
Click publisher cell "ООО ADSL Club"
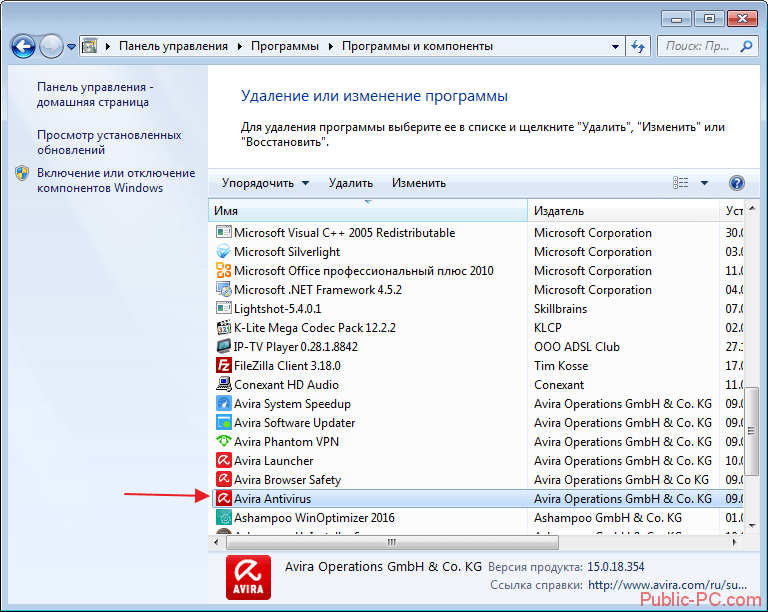577,347
